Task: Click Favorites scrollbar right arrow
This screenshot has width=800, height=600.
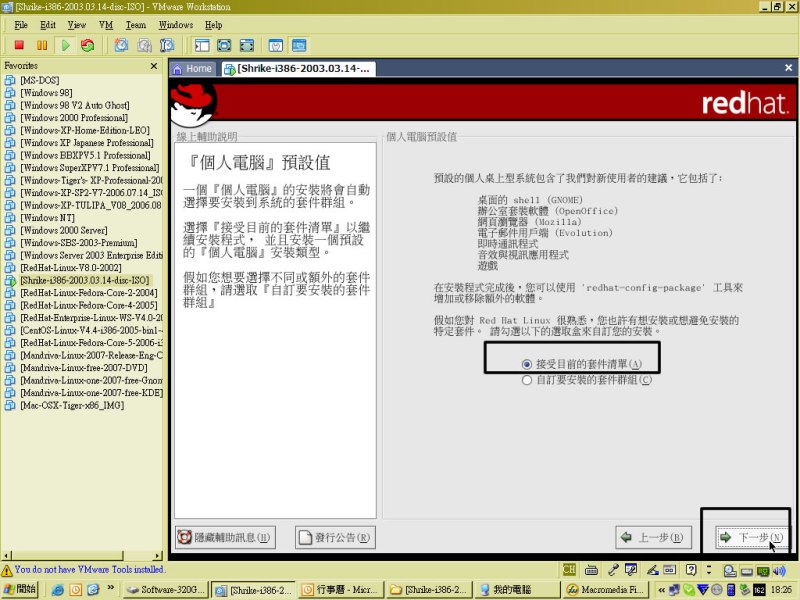Action: (157, 555)
